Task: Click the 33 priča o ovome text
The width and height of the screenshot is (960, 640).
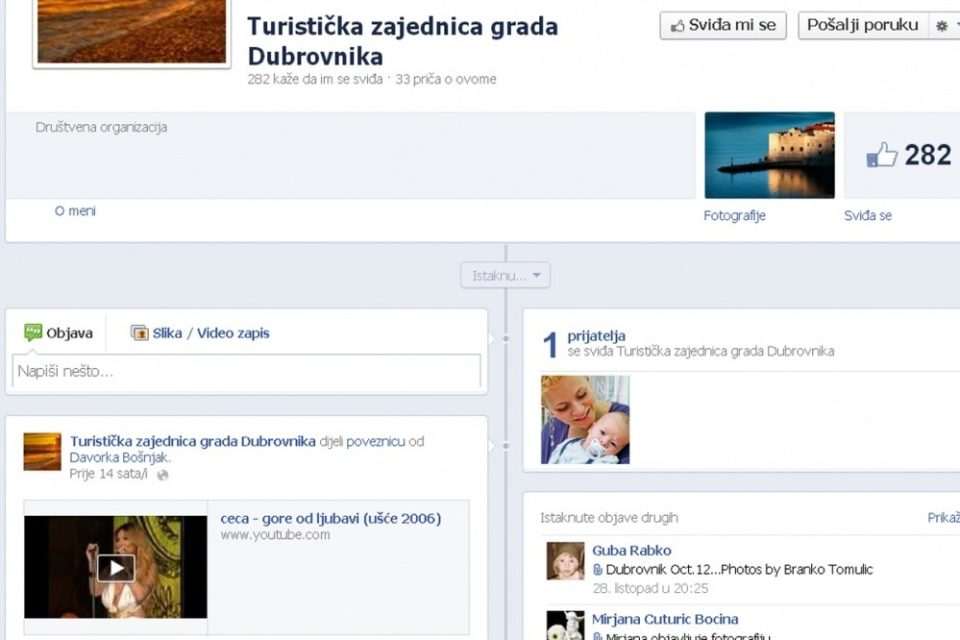Action: pyautogui.click(x=446, y=79)
